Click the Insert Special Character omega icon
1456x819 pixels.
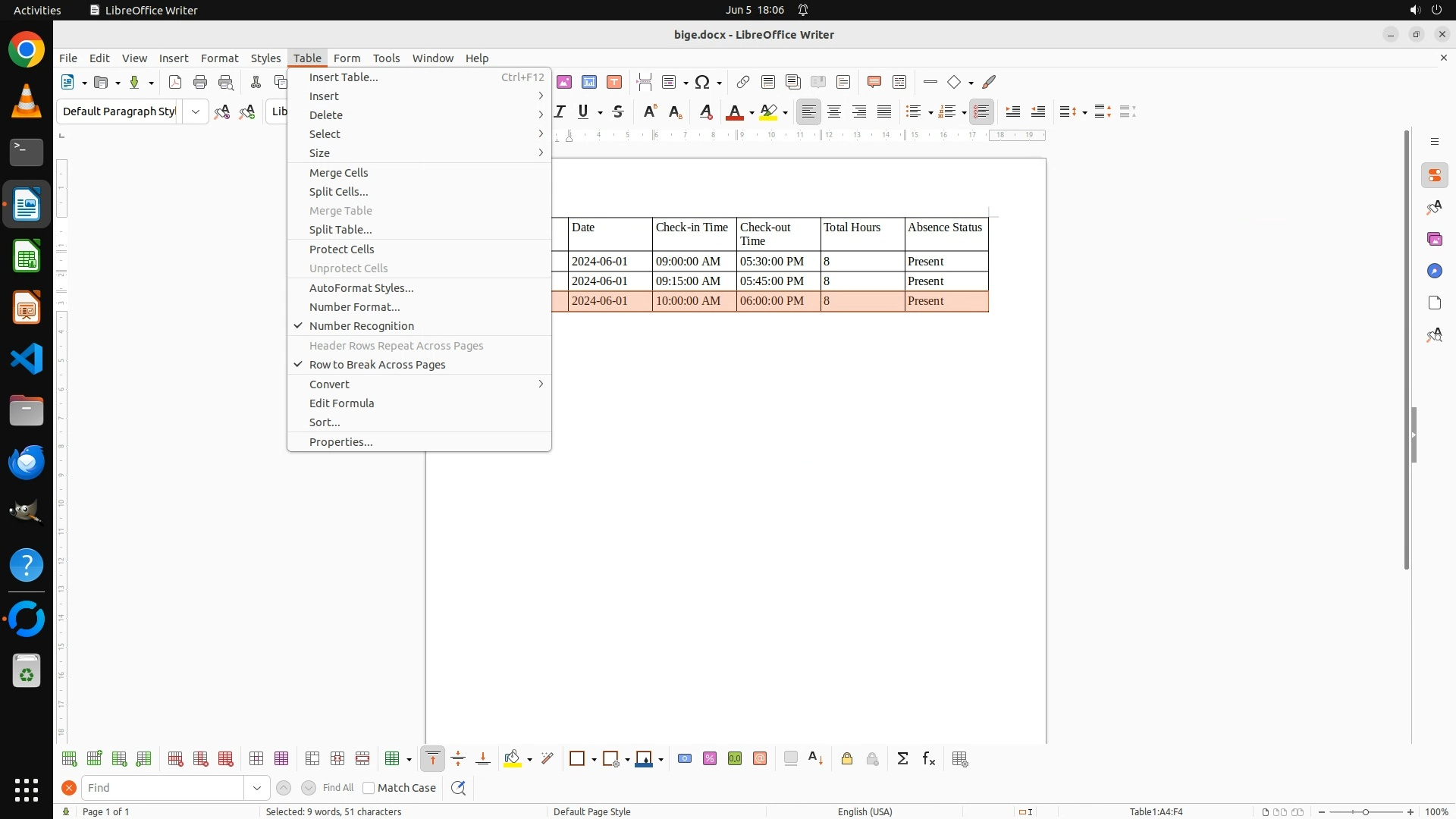click(703, 82)
